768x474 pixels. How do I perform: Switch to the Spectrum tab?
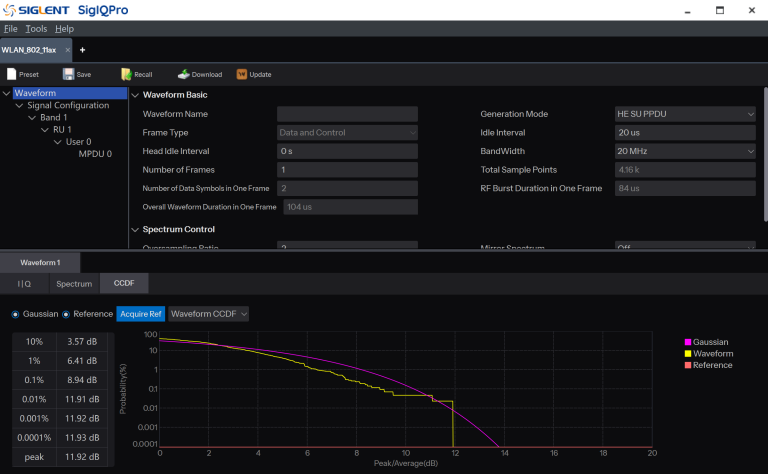click(x=73, y=284)
